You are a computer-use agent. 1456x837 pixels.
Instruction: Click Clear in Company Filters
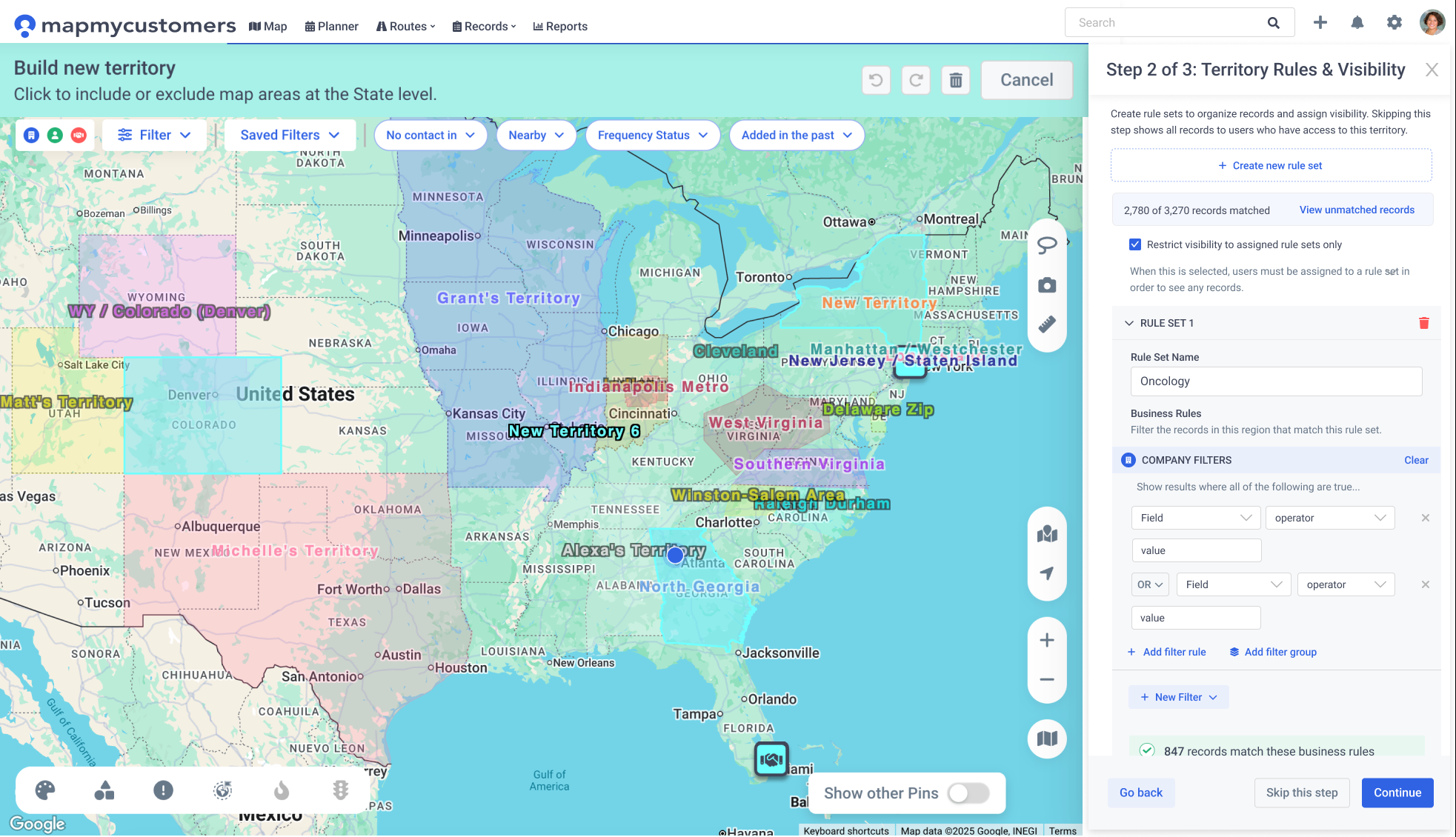[x=1416, y=460]
